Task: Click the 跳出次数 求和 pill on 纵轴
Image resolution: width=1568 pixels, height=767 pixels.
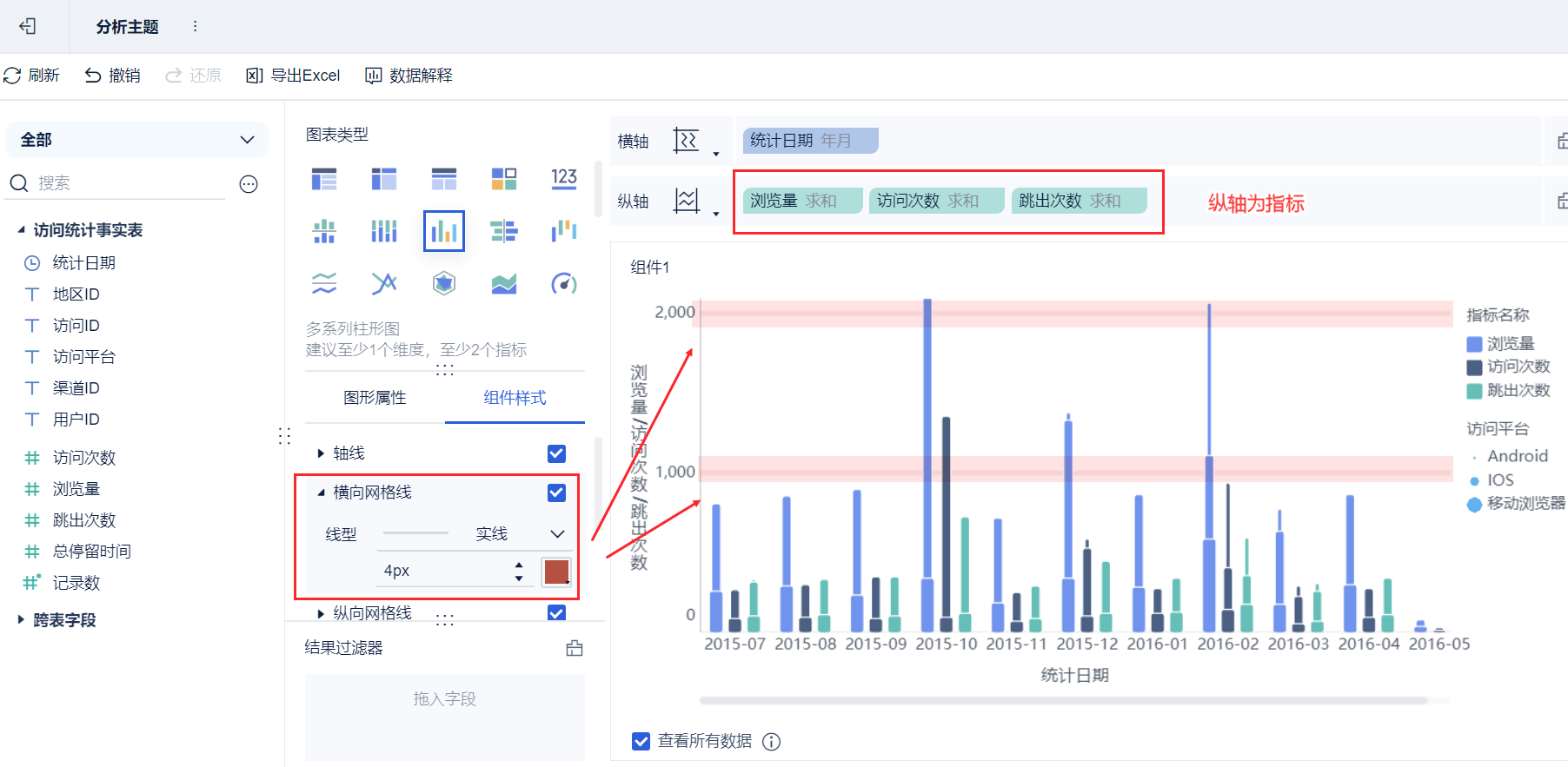Action: [1079, 201]
